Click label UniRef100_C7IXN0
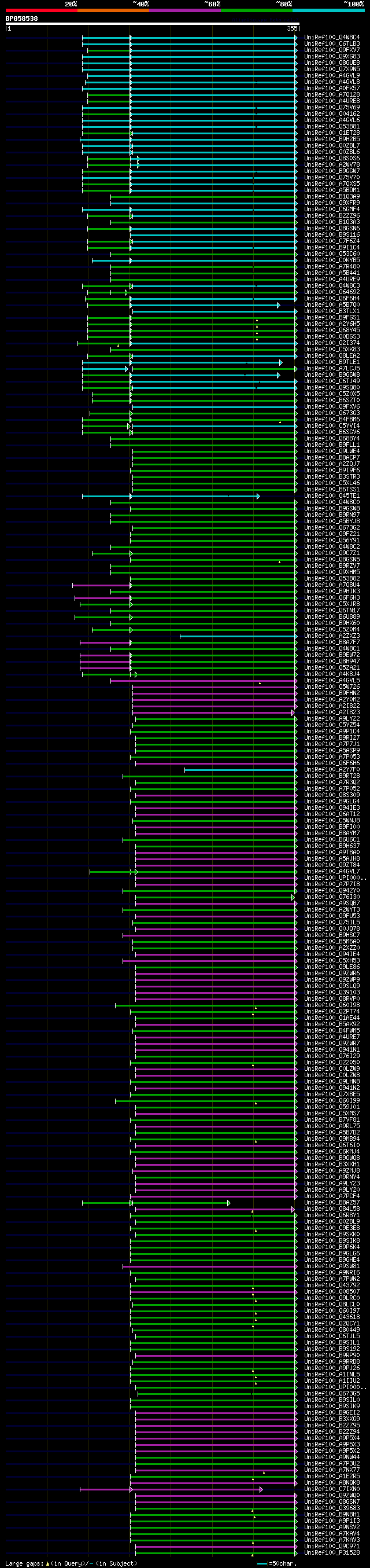This screenshot has width=370, height=1568. tap(332, 1489)
